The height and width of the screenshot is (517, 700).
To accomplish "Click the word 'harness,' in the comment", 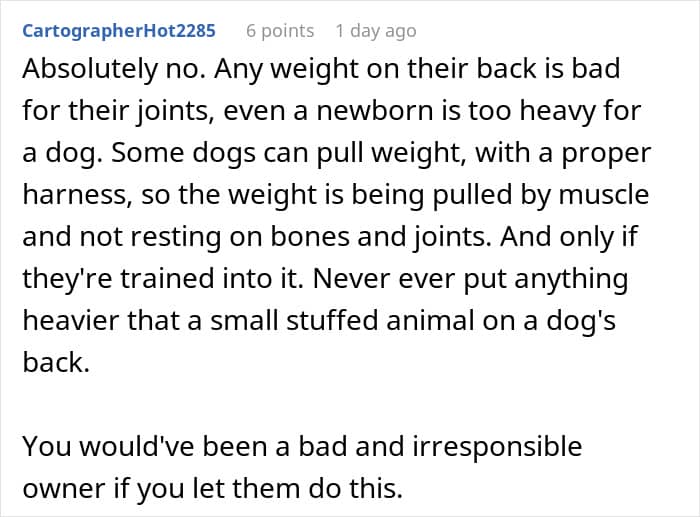I will (78, 194).
